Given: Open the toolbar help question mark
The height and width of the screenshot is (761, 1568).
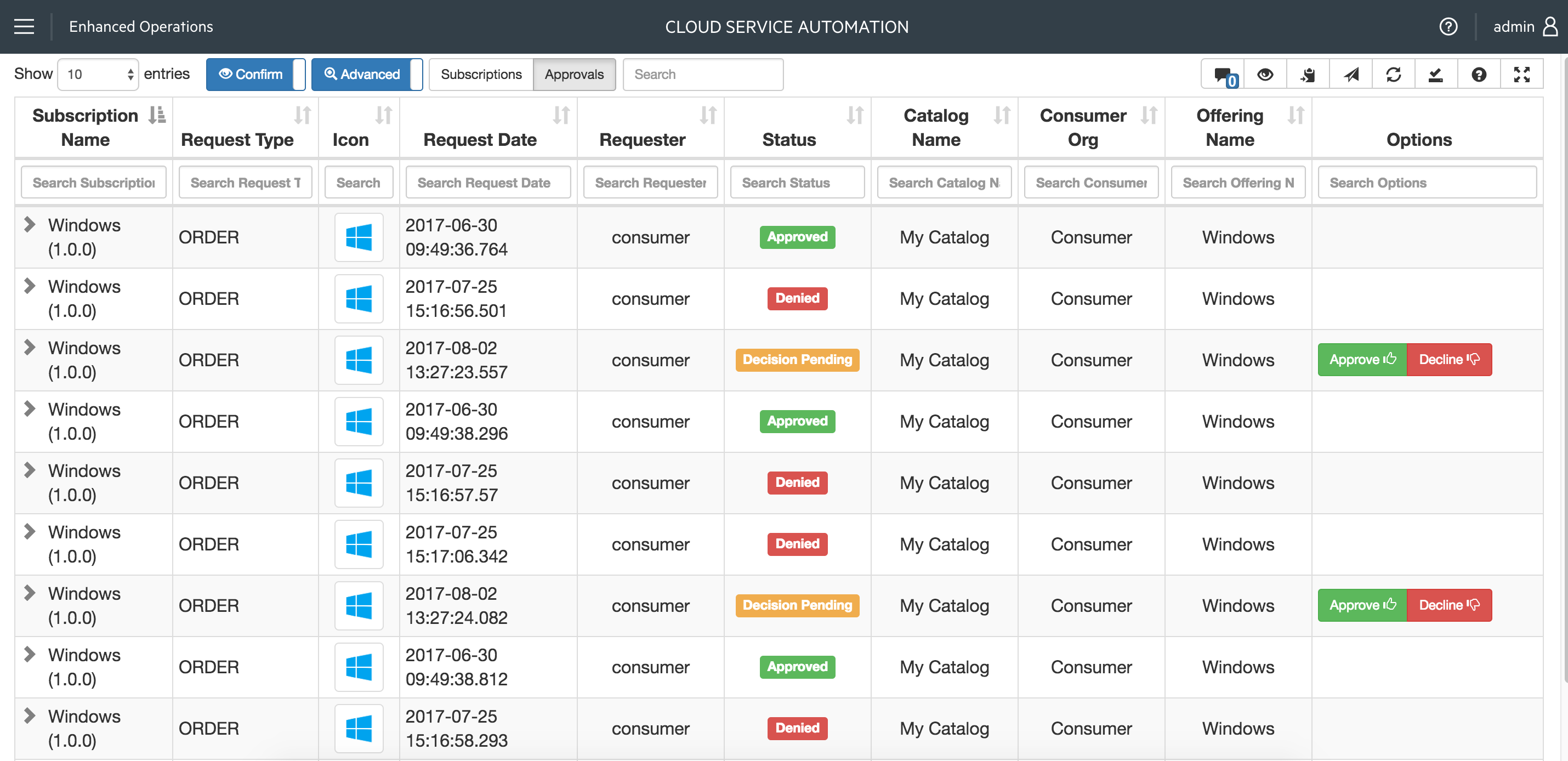Looking at the screenshot, I should point(1479,75).
